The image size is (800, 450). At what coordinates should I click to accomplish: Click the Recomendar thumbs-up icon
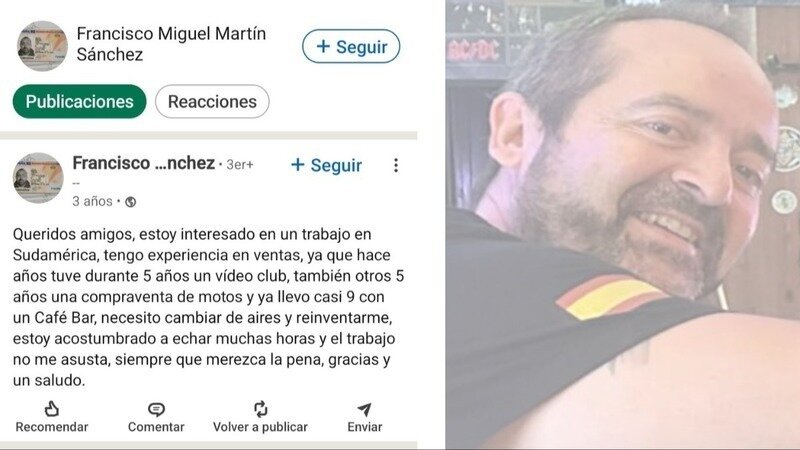(x=52, y=409)
